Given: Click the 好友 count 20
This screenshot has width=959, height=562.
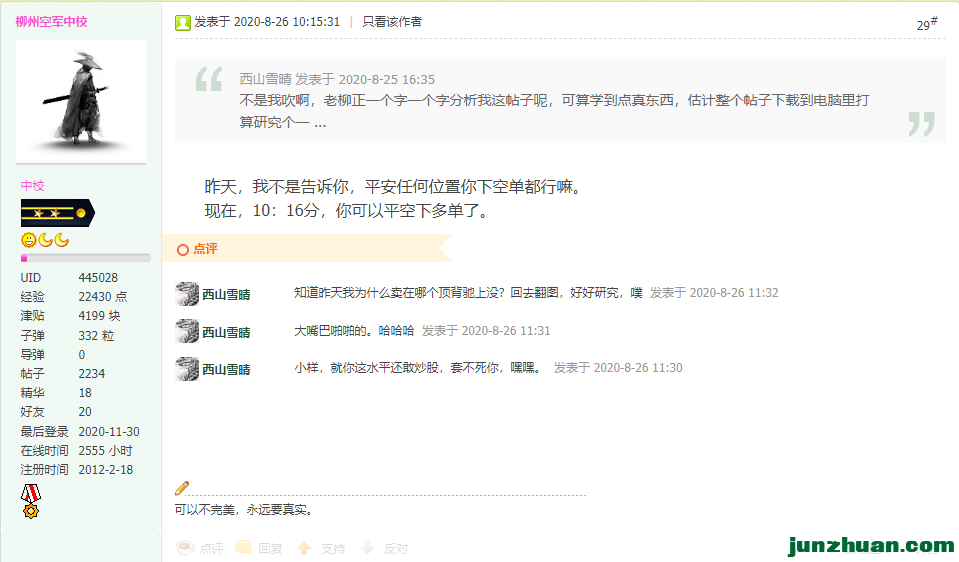Looking at the screenshot, I should click(x=85, y=412).
